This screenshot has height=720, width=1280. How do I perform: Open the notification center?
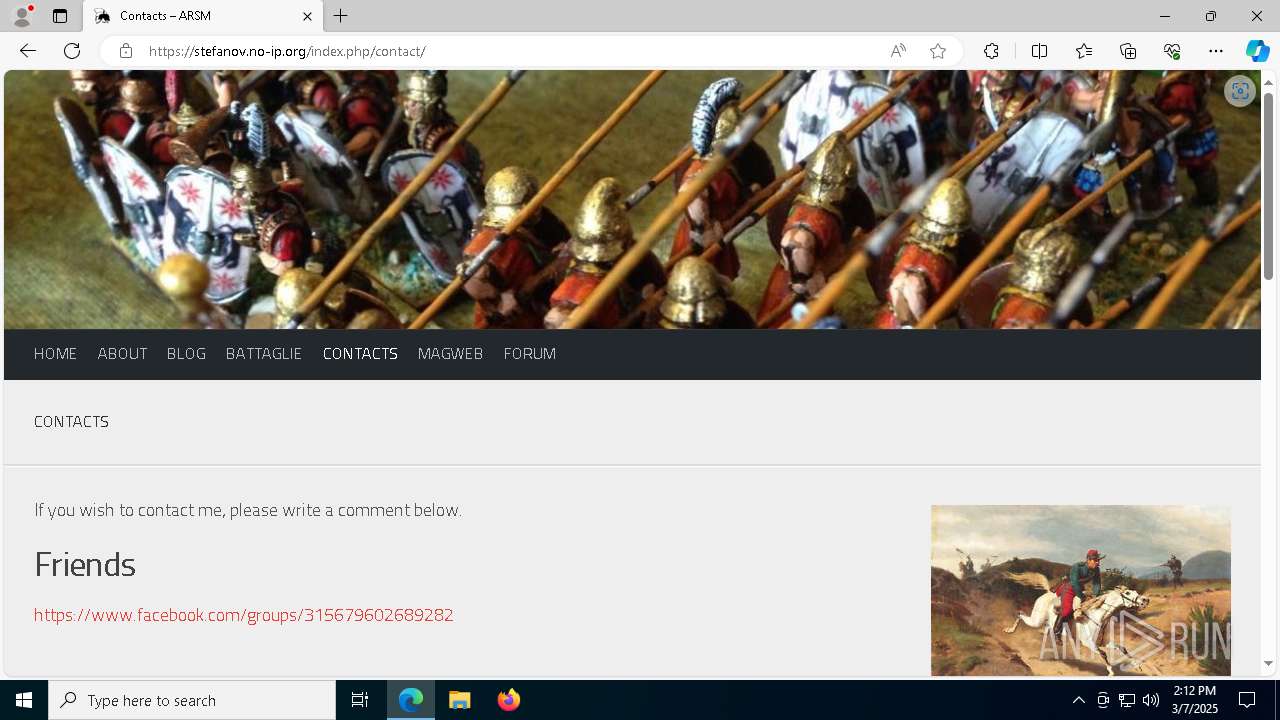[x=1248, y=700]
